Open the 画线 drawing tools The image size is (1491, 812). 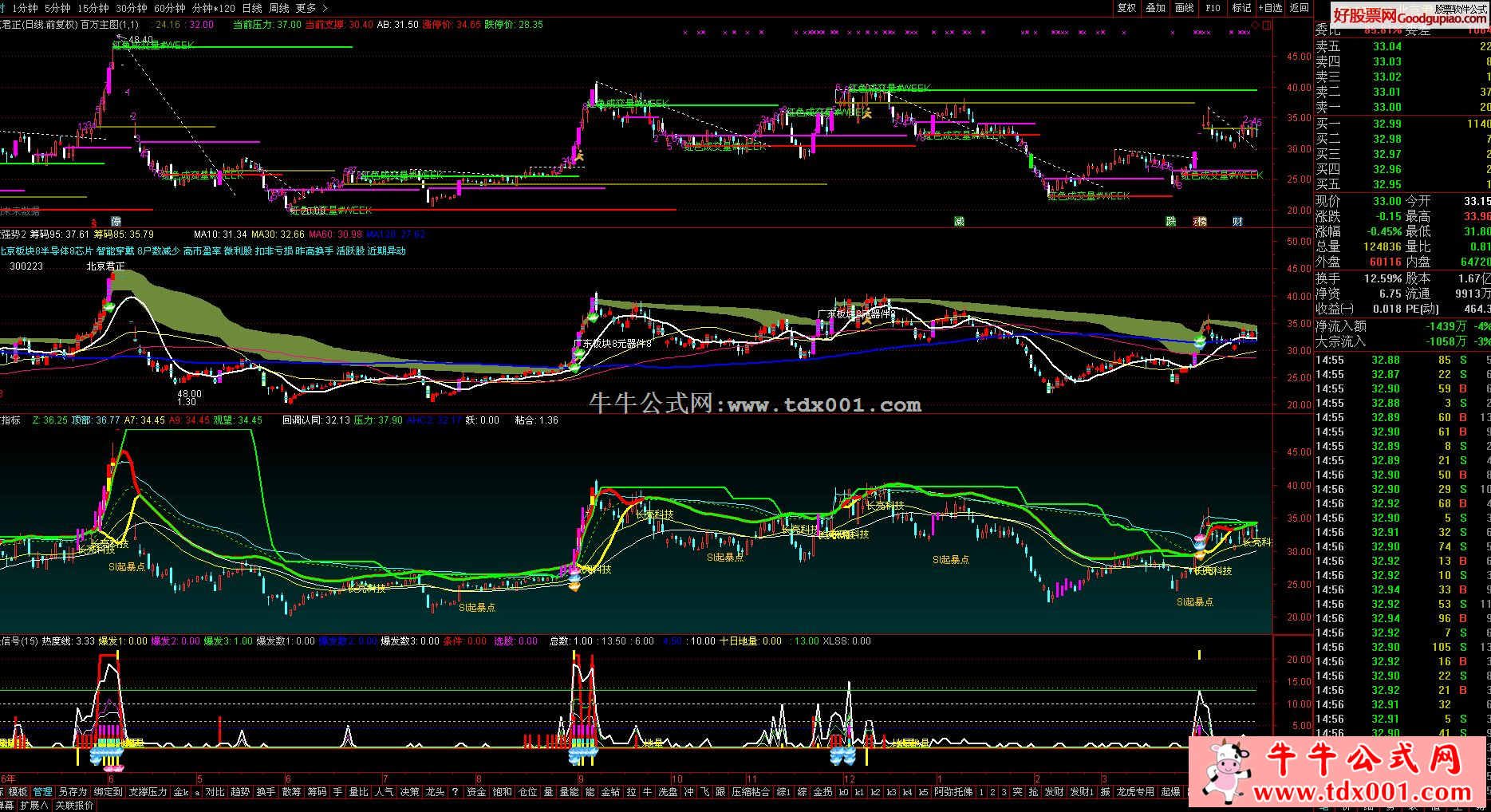click(x=1184, y=8)
